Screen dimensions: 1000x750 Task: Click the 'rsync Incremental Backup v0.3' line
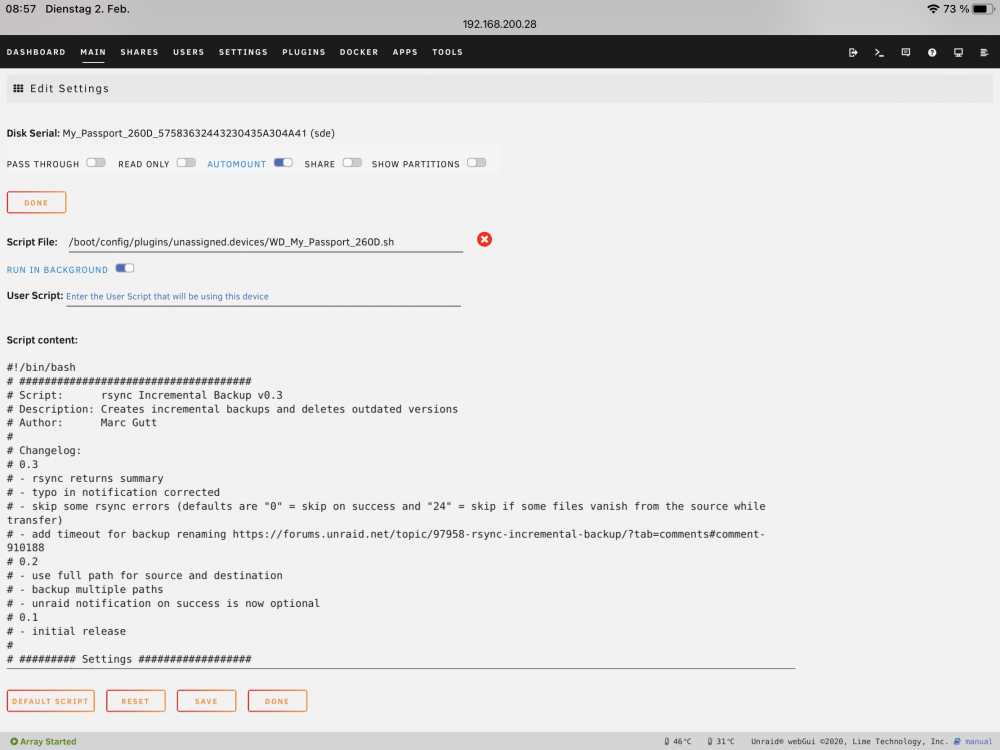tap(145, 395)
